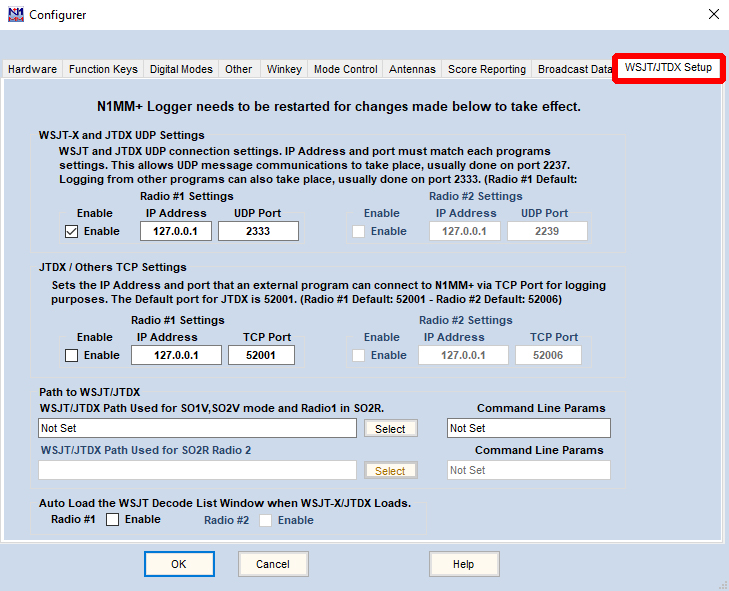
Task: Click the Cancel button
Action: (x=273, y=564)
